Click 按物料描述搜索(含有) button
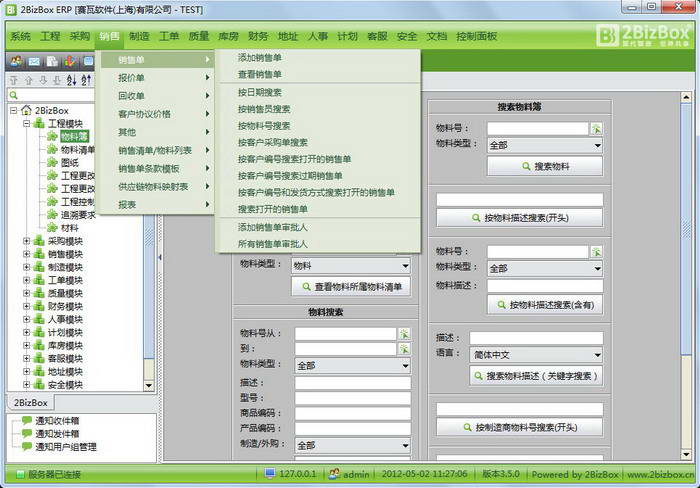The image size is (700, 488). coord(545,304)
